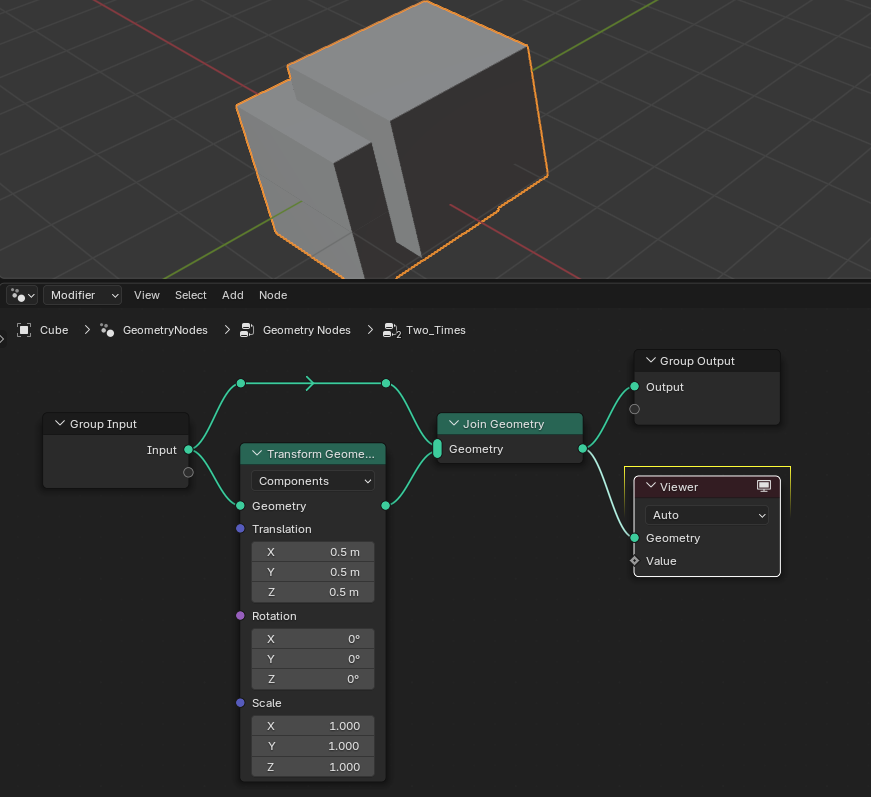Viewport: 871px width, 797px height.
Task: Click the Rotation socket on Transform node
Action: click(240, 615)
